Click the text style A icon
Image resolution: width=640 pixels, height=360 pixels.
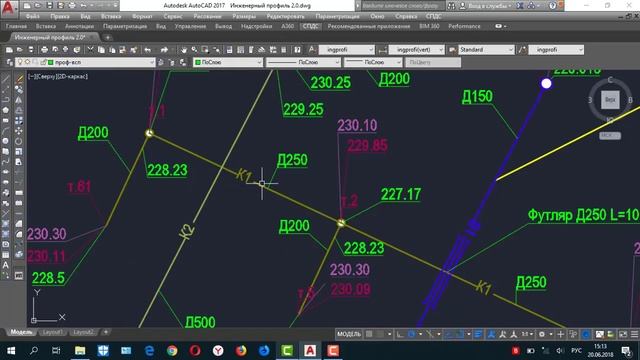click(x=312, y=50)
